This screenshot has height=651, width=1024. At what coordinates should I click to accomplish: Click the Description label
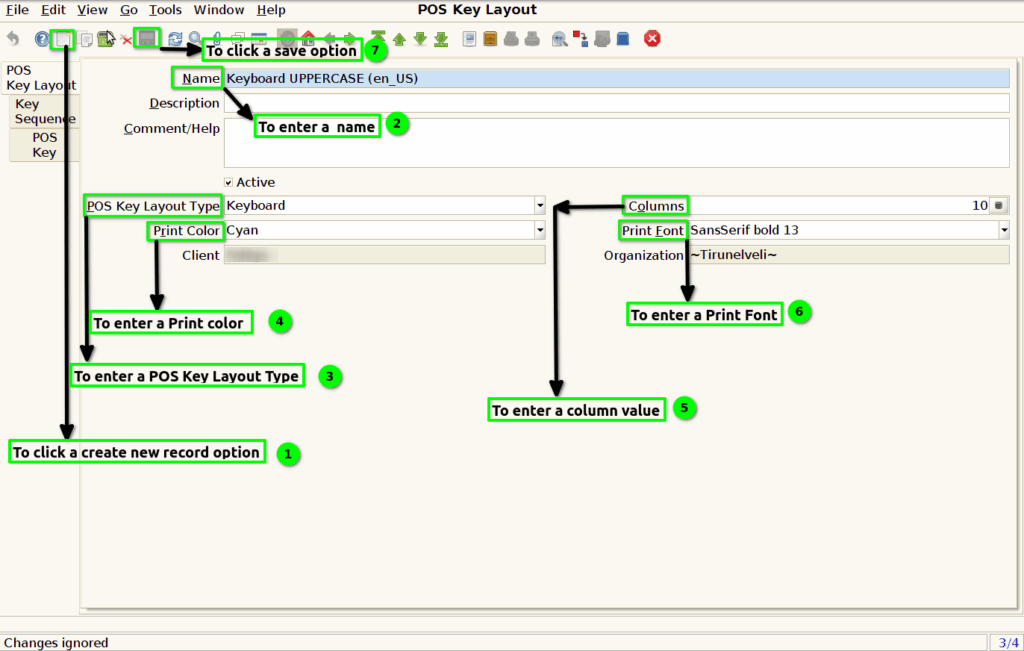click(184, 103)
